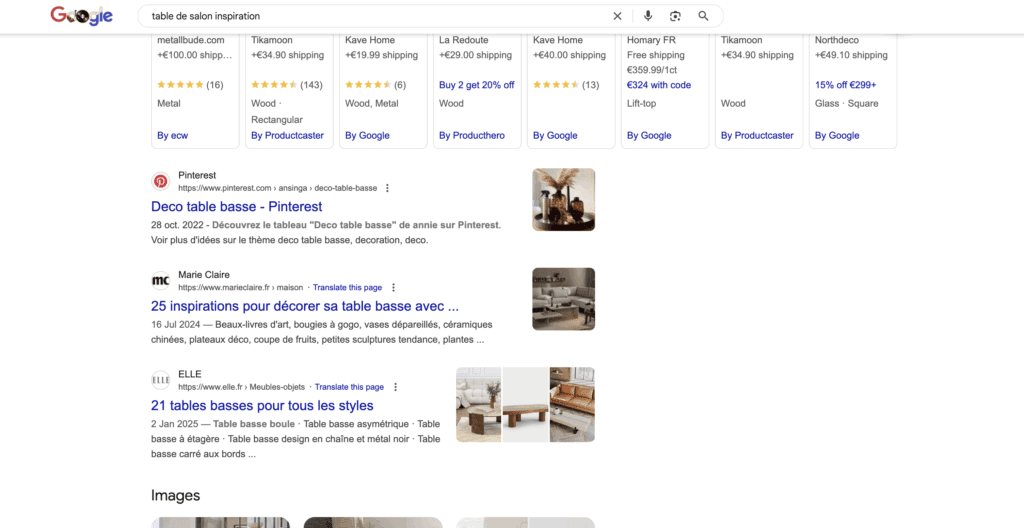Click 'Homary FR' seller name
Image resolution: width=1024 pixels, height=528 pixels.
tap(652, 40)
